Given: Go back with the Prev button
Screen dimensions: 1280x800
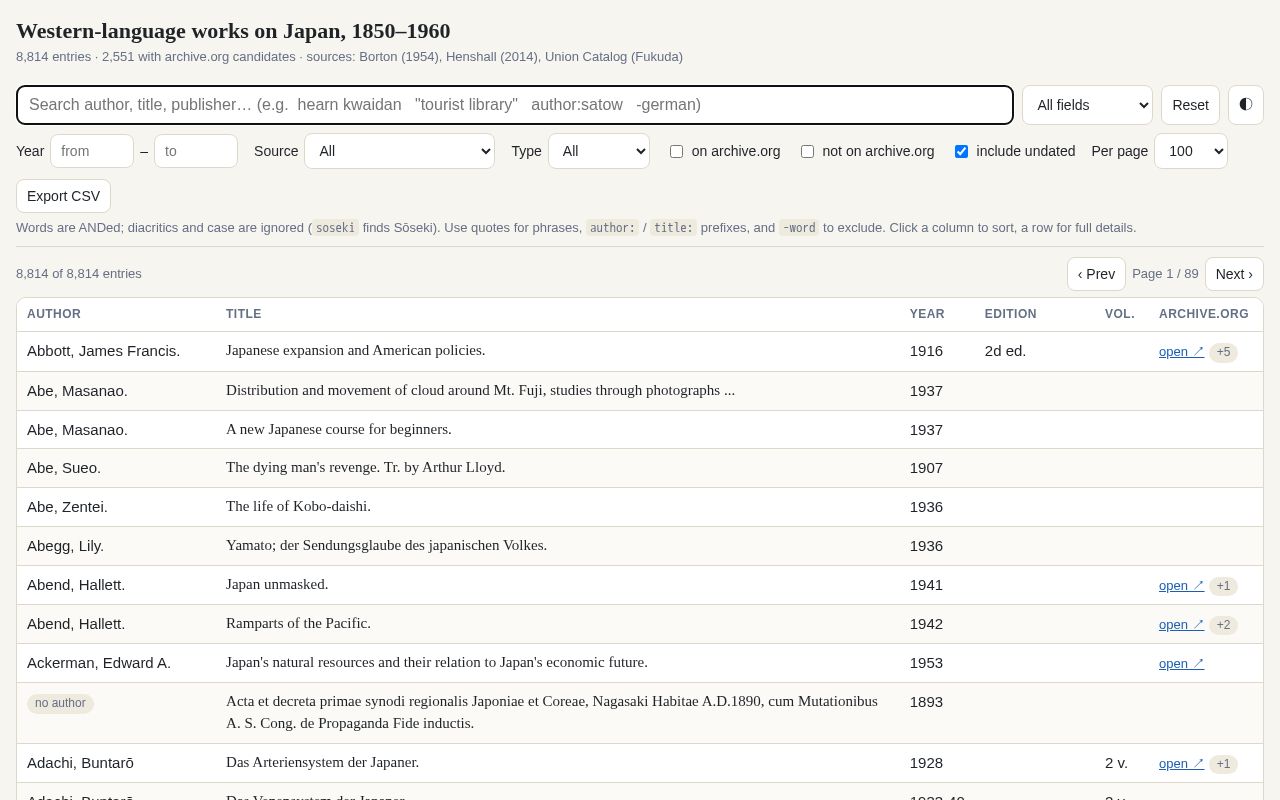Looking at the screenshot, I should point(1096,274).
